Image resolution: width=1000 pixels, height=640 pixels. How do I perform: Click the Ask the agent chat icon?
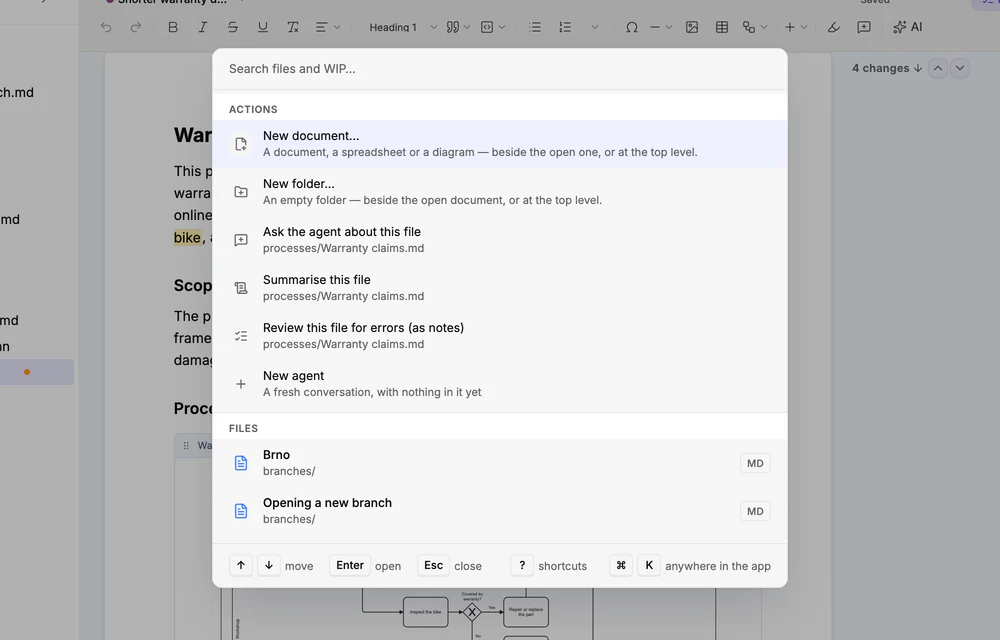pyautogui.click(x=240, y=240)
